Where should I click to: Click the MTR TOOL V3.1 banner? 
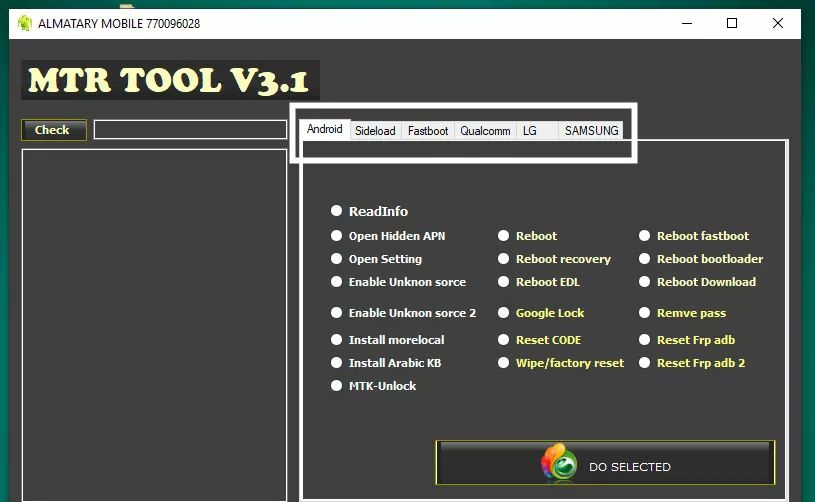170,80
